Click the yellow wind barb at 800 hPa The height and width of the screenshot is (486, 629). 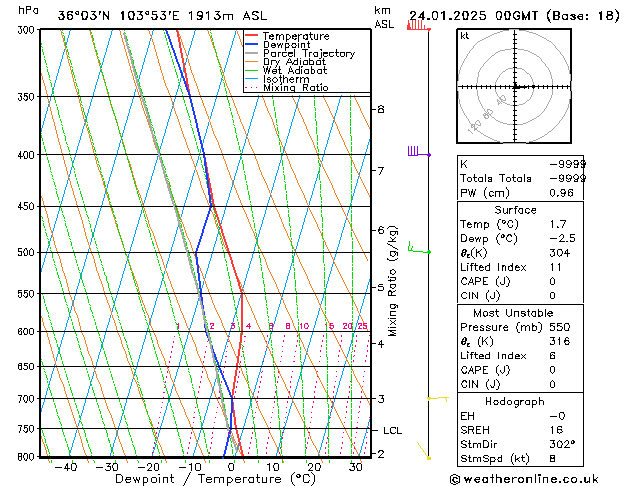tap(424, 451)
